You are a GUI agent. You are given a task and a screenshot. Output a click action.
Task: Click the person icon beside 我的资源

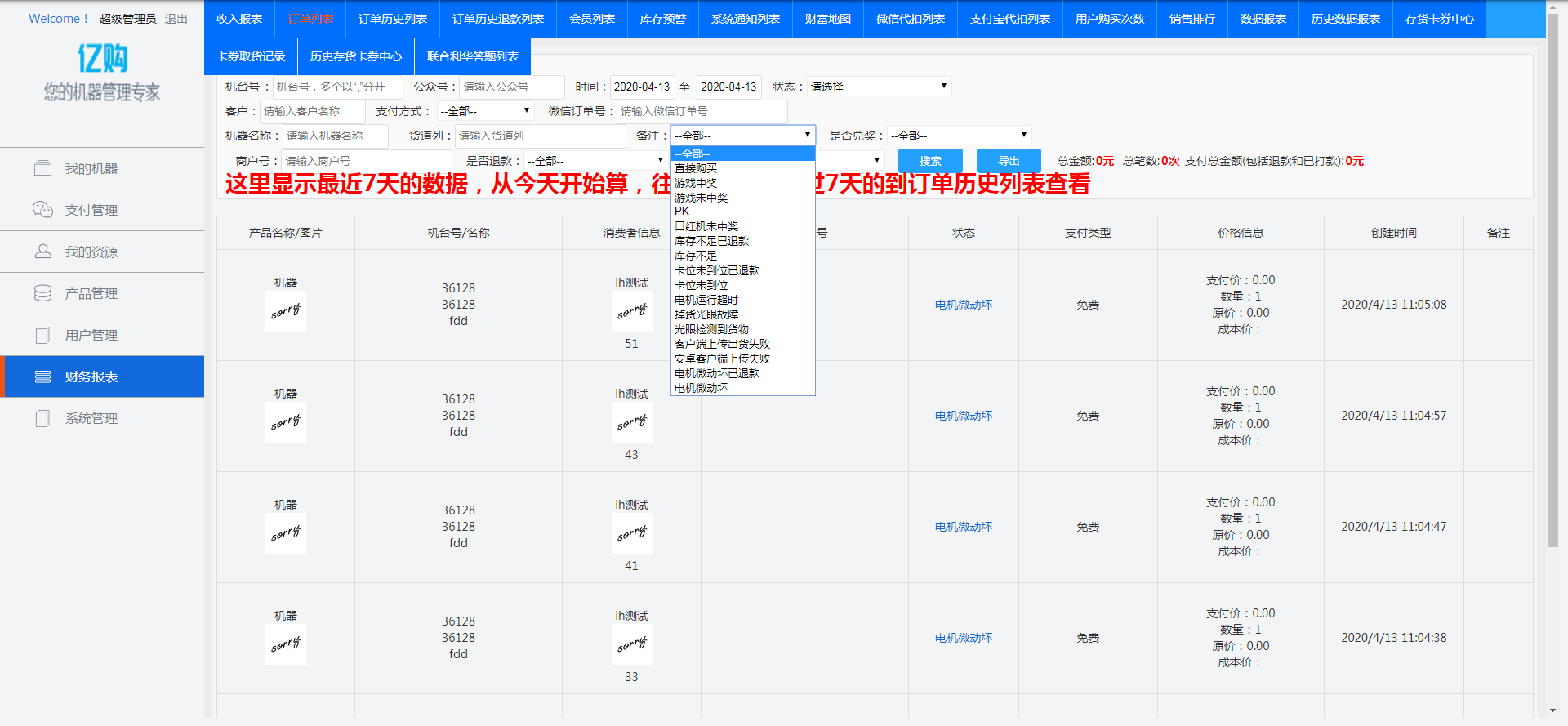[42, 252]
